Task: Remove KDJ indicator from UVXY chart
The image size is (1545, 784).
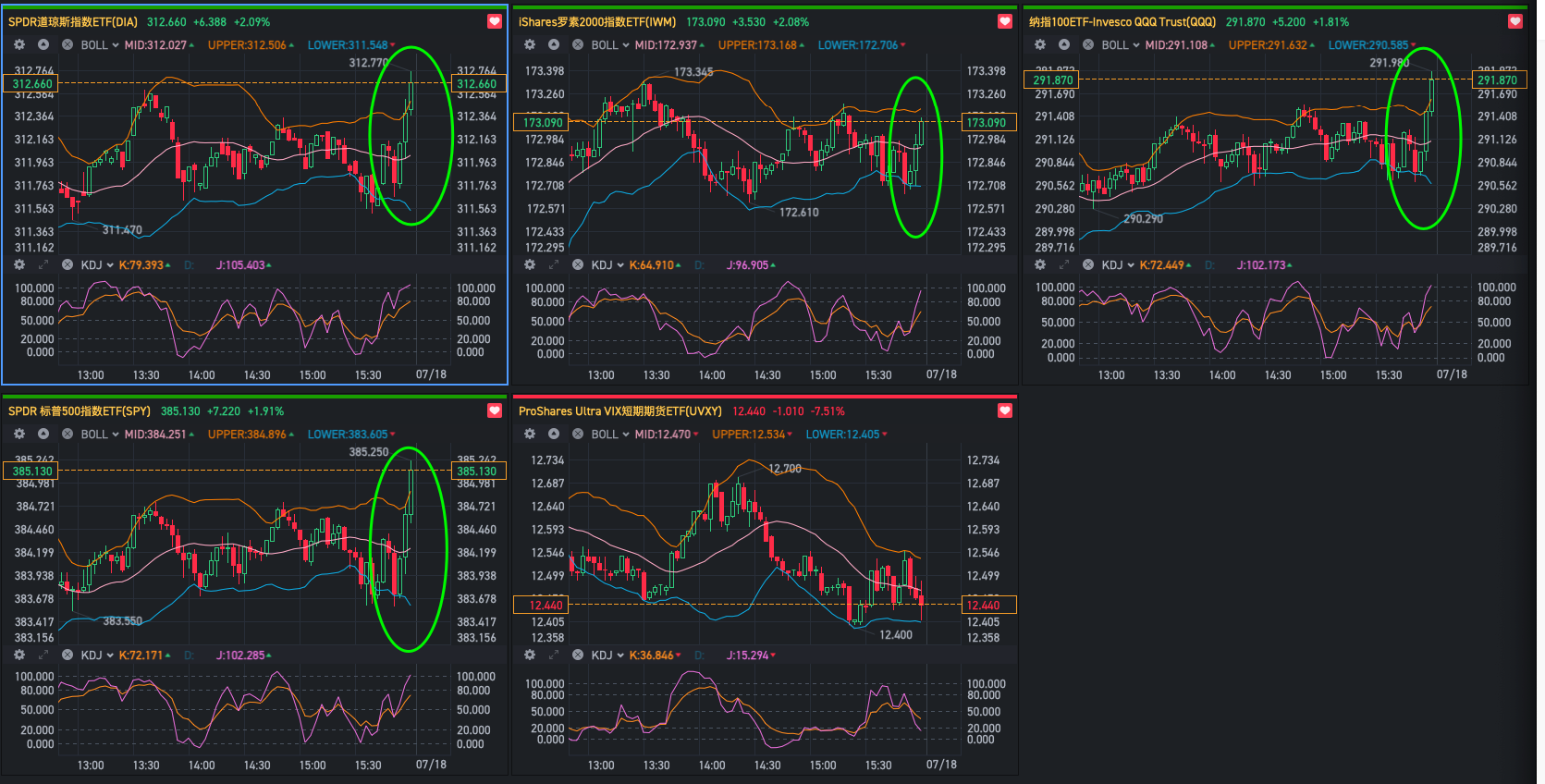Action: tap(578, 655)
